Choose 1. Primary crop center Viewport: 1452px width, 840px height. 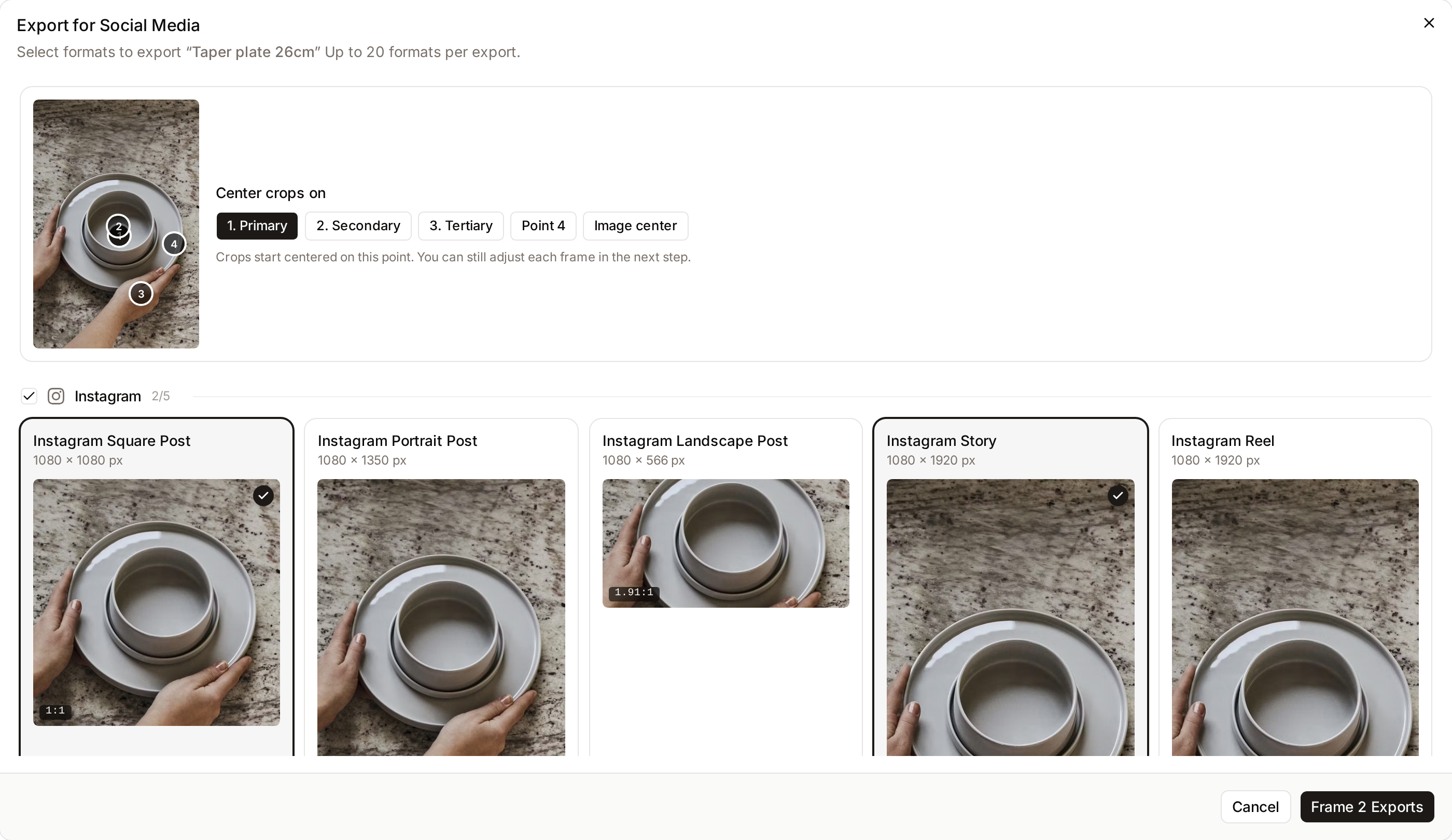pyautogui.click(x=257, y=226)
